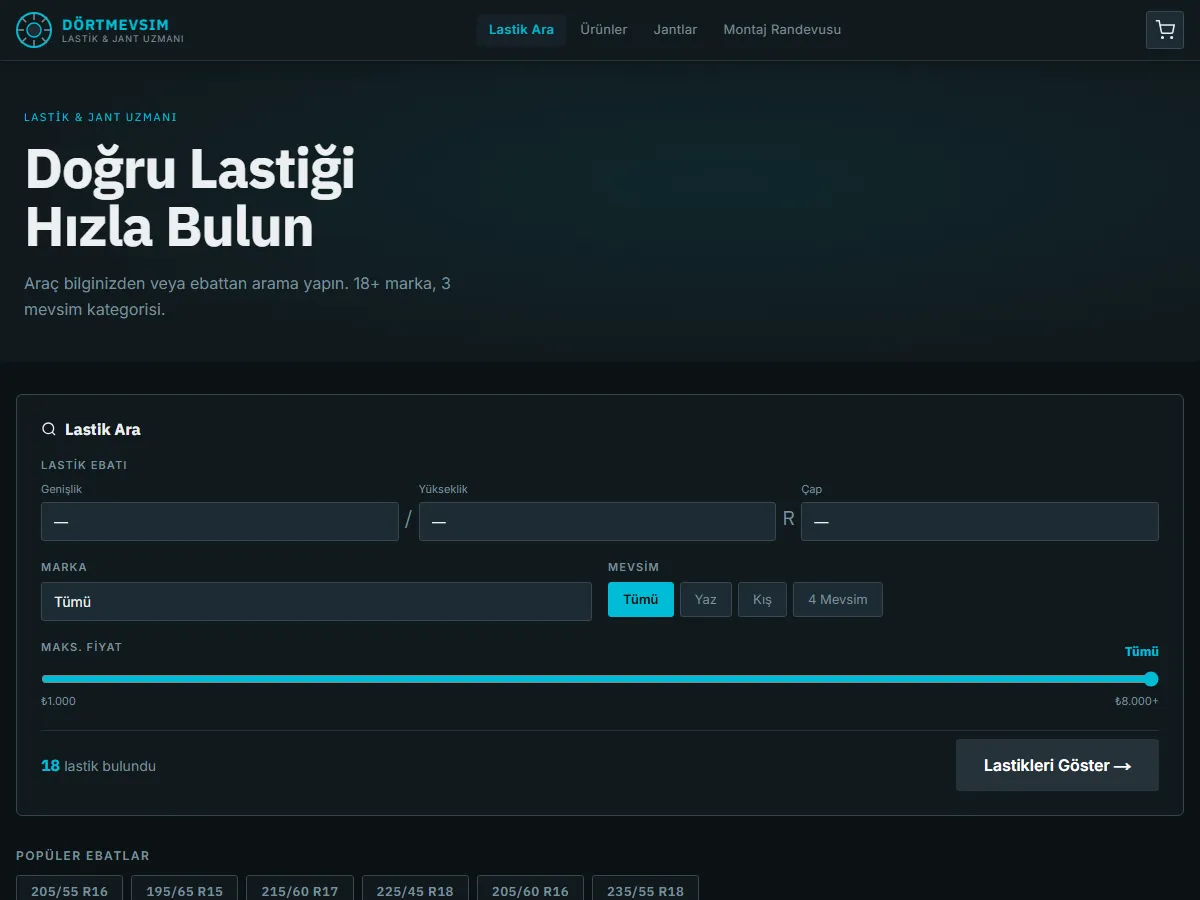
Task: Open the Jantlar menu item
Action: coord(676,30)
